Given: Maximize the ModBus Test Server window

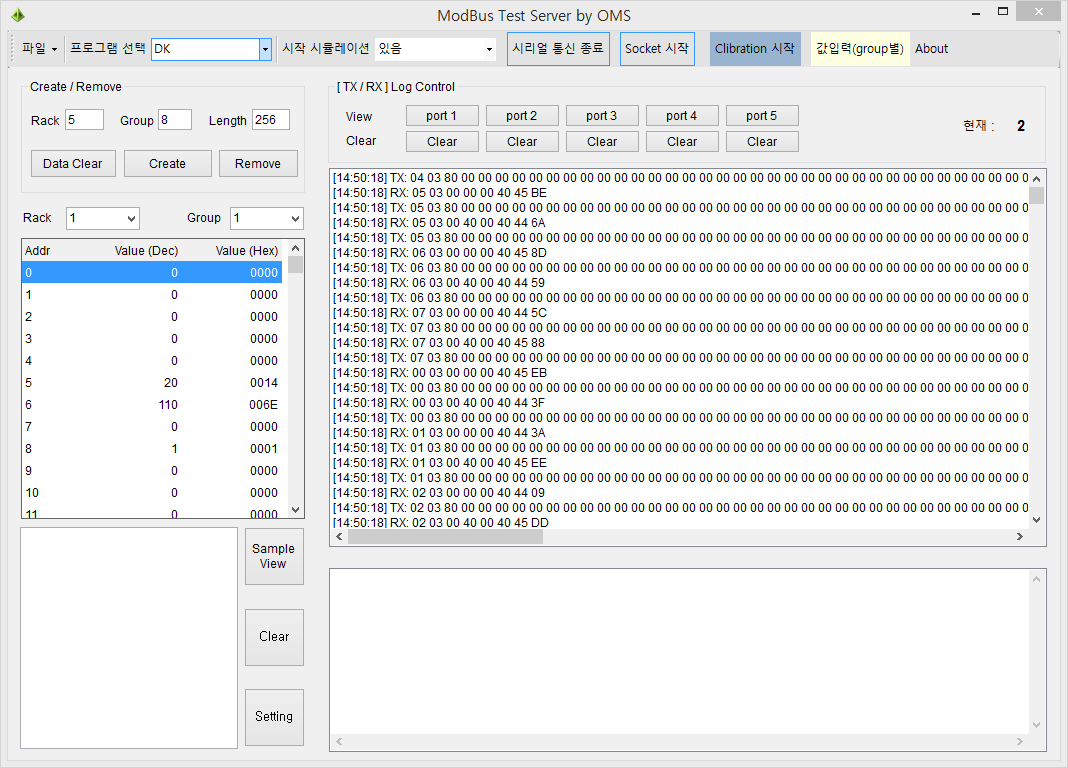Looking at the screenshot, I should [1003, 12].
